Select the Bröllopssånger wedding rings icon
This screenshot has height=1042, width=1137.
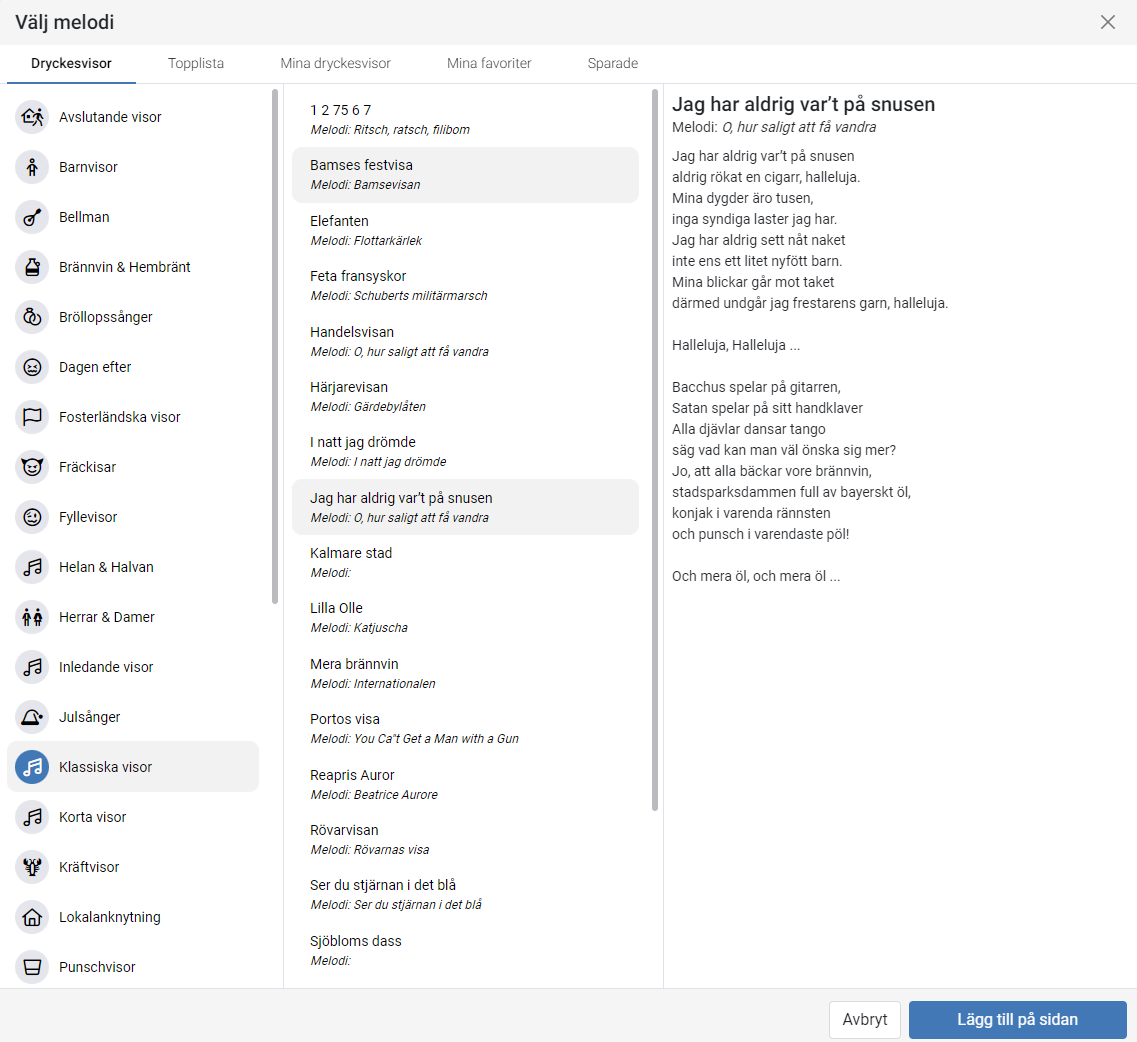click(x=32, y=317)
